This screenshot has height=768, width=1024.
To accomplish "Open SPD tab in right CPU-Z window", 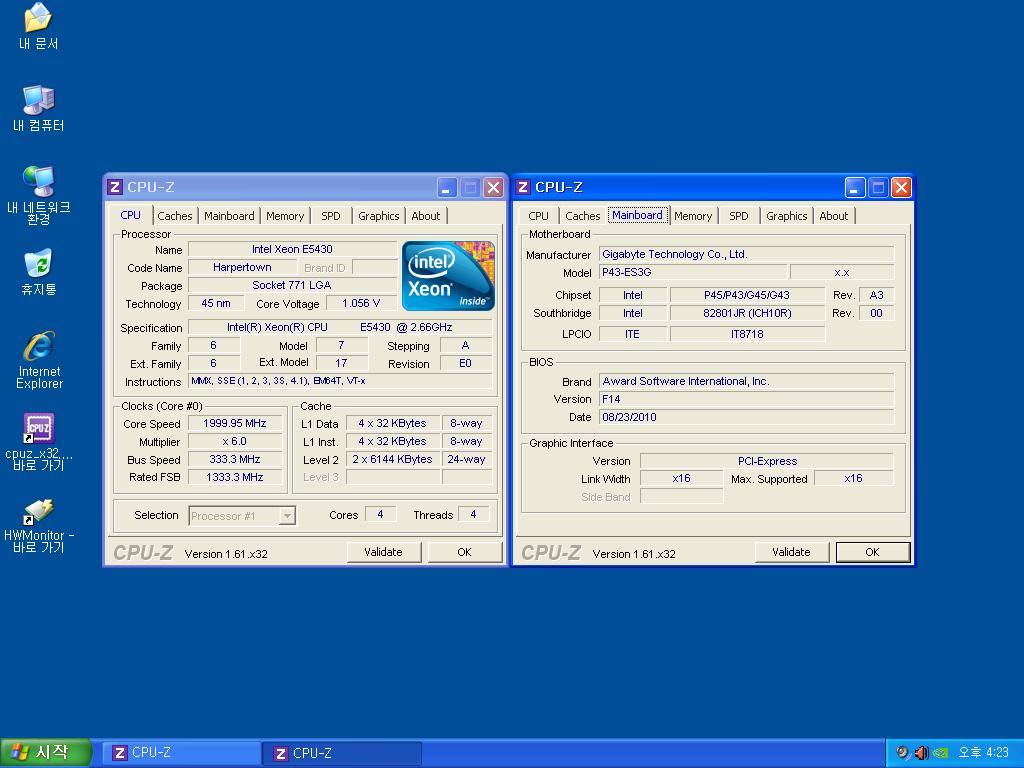I will point(739,216).
